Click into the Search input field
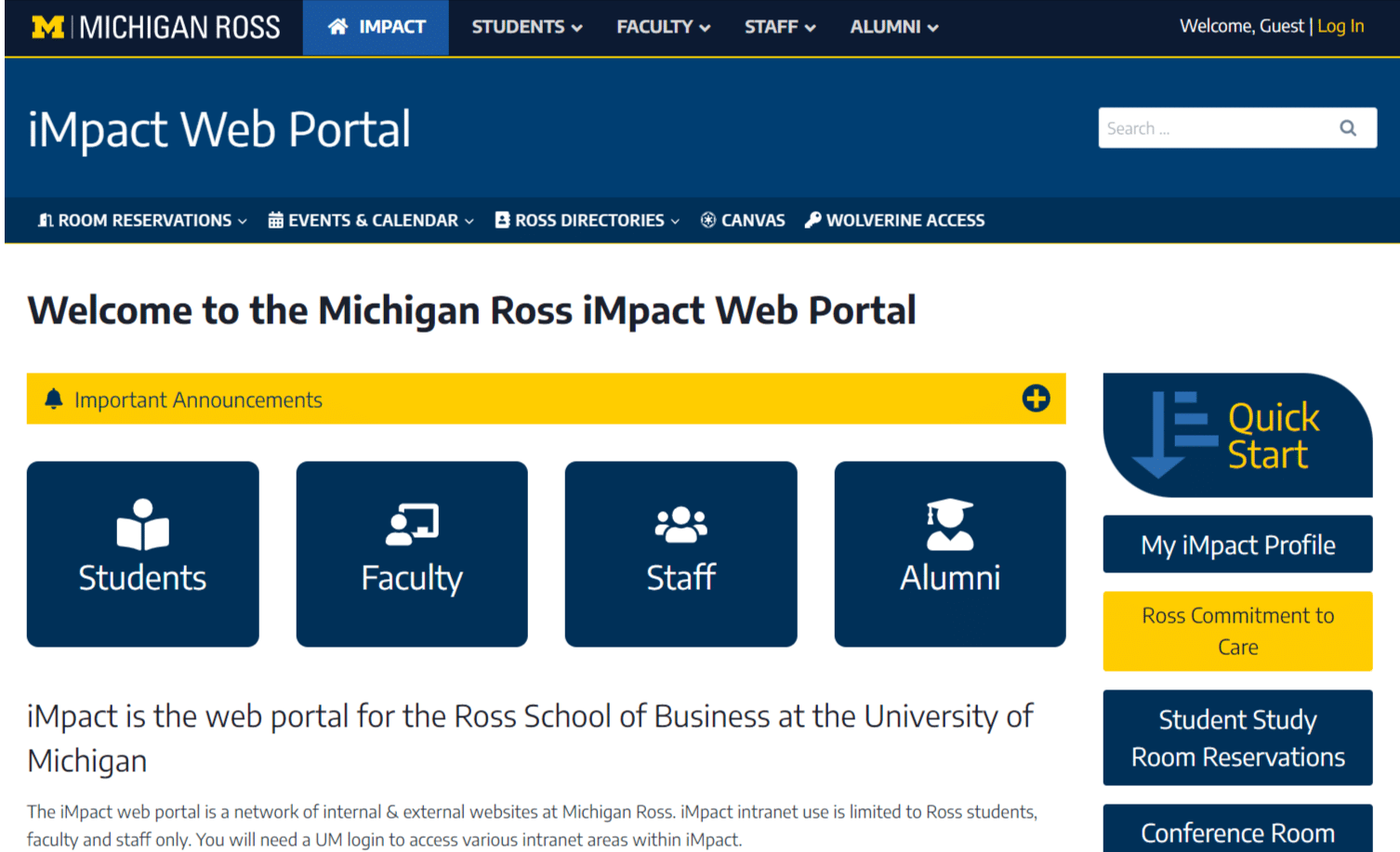 pos(1213,128)
